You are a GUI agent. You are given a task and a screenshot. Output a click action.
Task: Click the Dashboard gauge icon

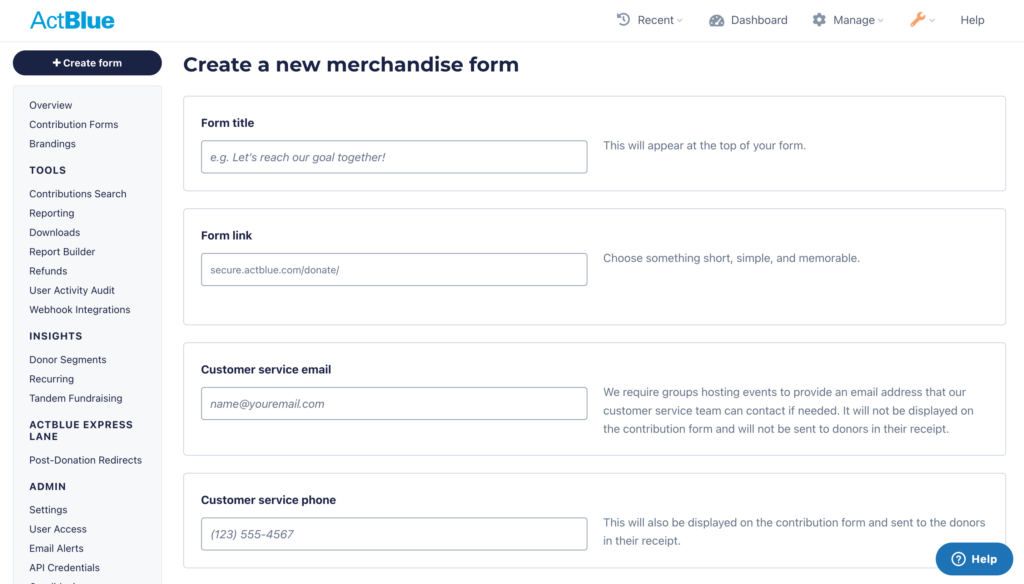tap(716, 20)
